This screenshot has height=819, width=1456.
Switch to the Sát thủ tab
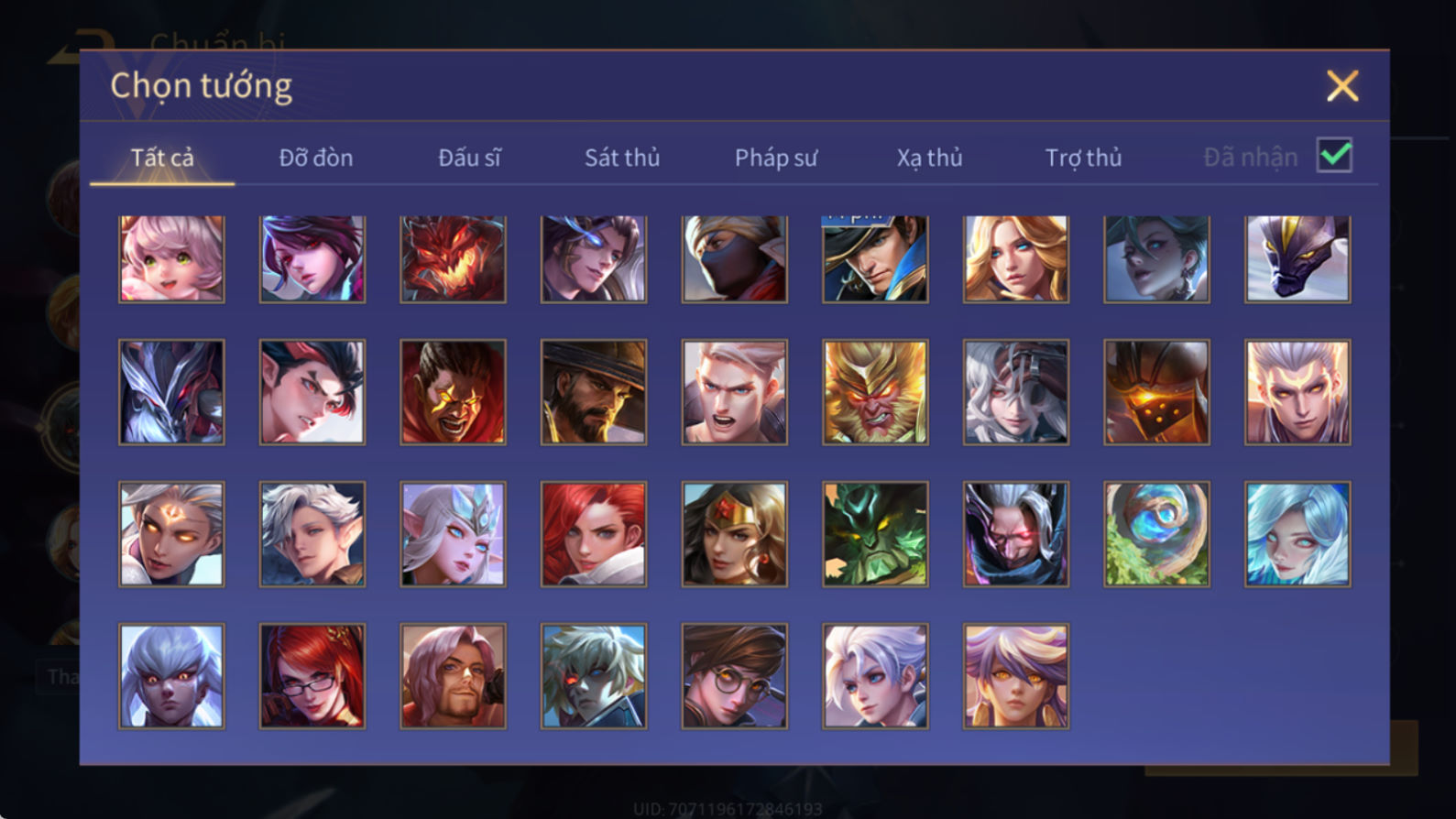622,158
